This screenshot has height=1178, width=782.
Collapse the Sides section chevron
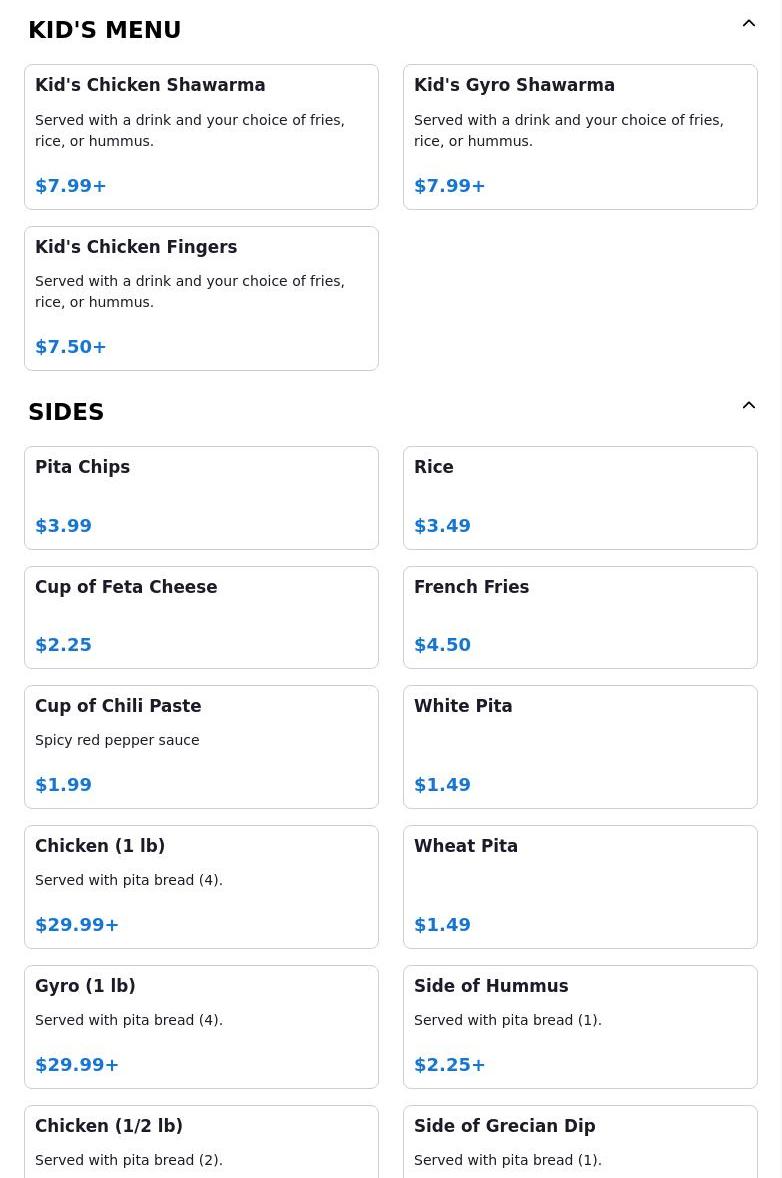coord(748,406)
